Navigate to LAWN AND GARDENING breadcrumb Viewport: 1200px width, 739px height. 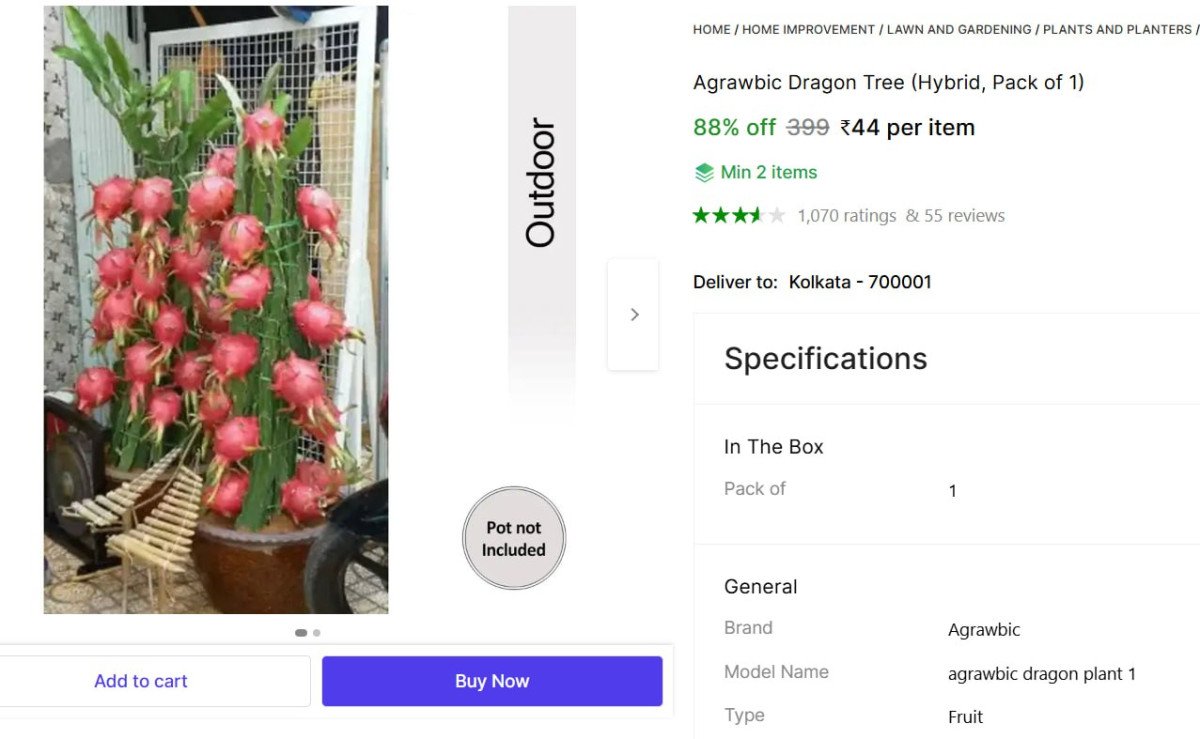coord(958,30)
